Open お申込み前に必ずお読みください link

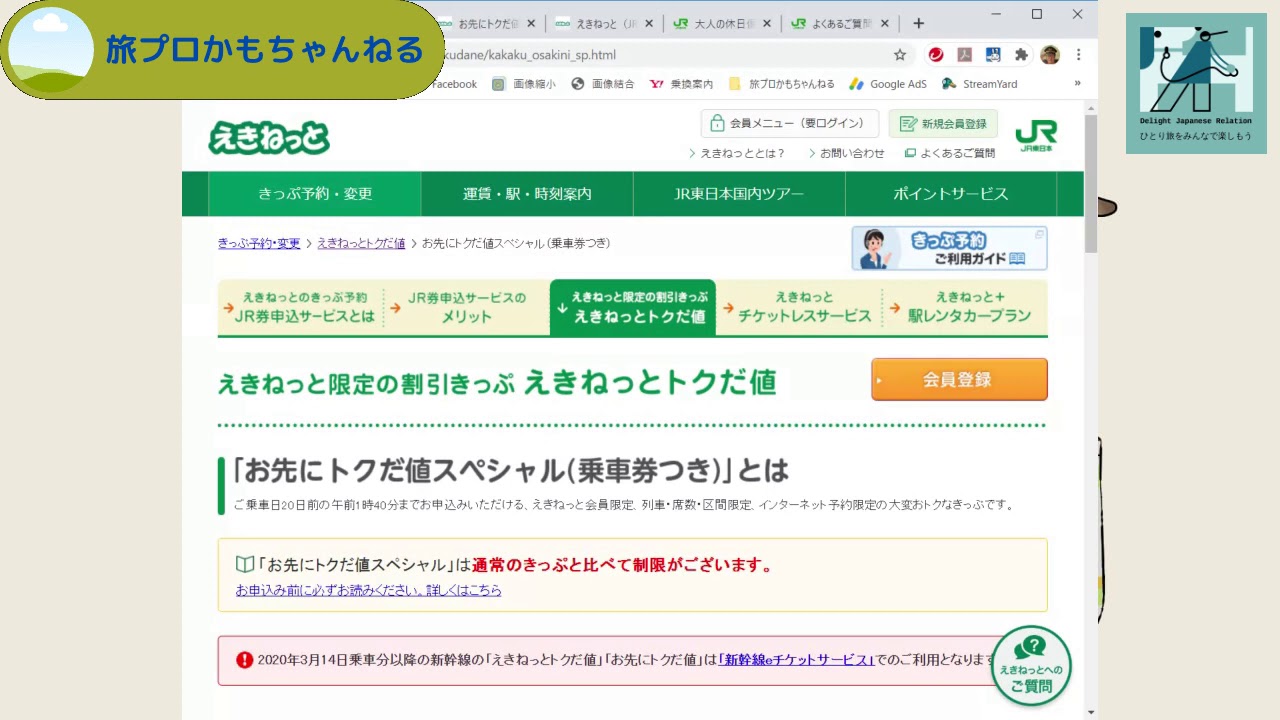(368, 590)
